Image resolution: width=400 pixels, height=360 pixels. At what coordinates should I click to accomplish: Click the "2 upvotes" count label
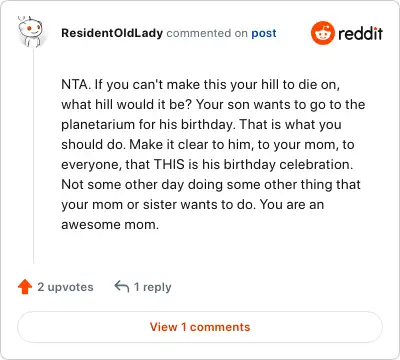(65, 287)
